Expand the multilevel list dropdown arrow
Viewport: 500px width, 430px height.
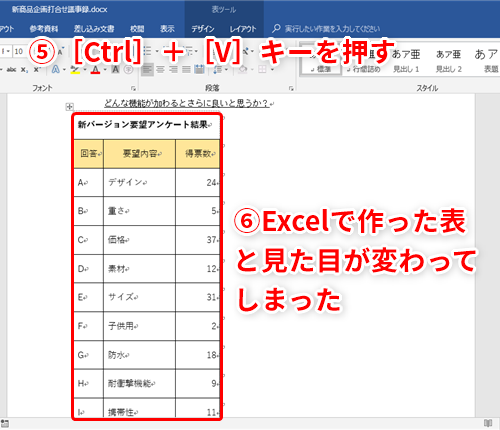tap(196, 51)
